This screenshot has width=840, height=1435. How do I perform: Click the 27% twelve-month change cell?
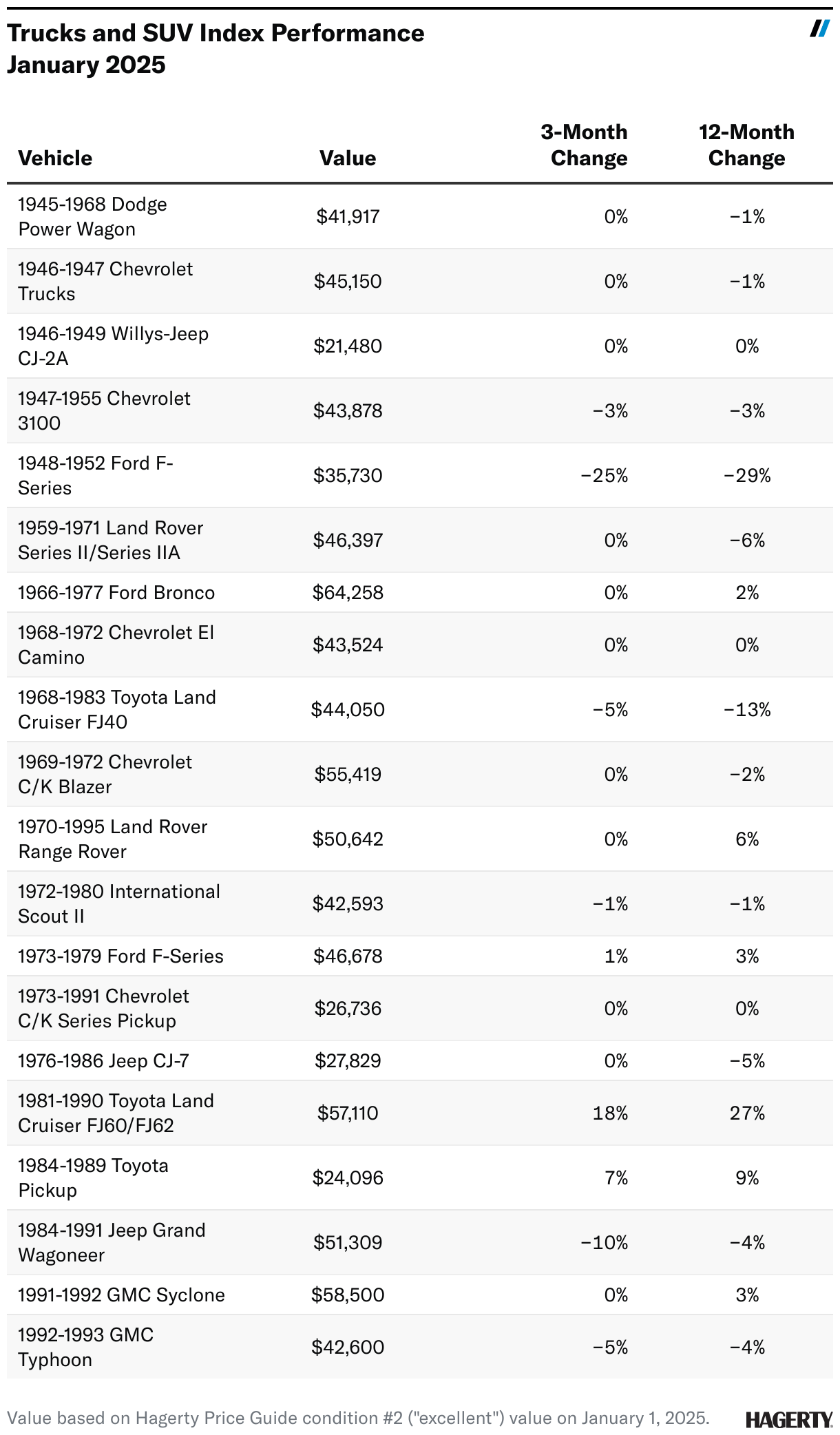pyautogui.click(x=747, y=1113)
